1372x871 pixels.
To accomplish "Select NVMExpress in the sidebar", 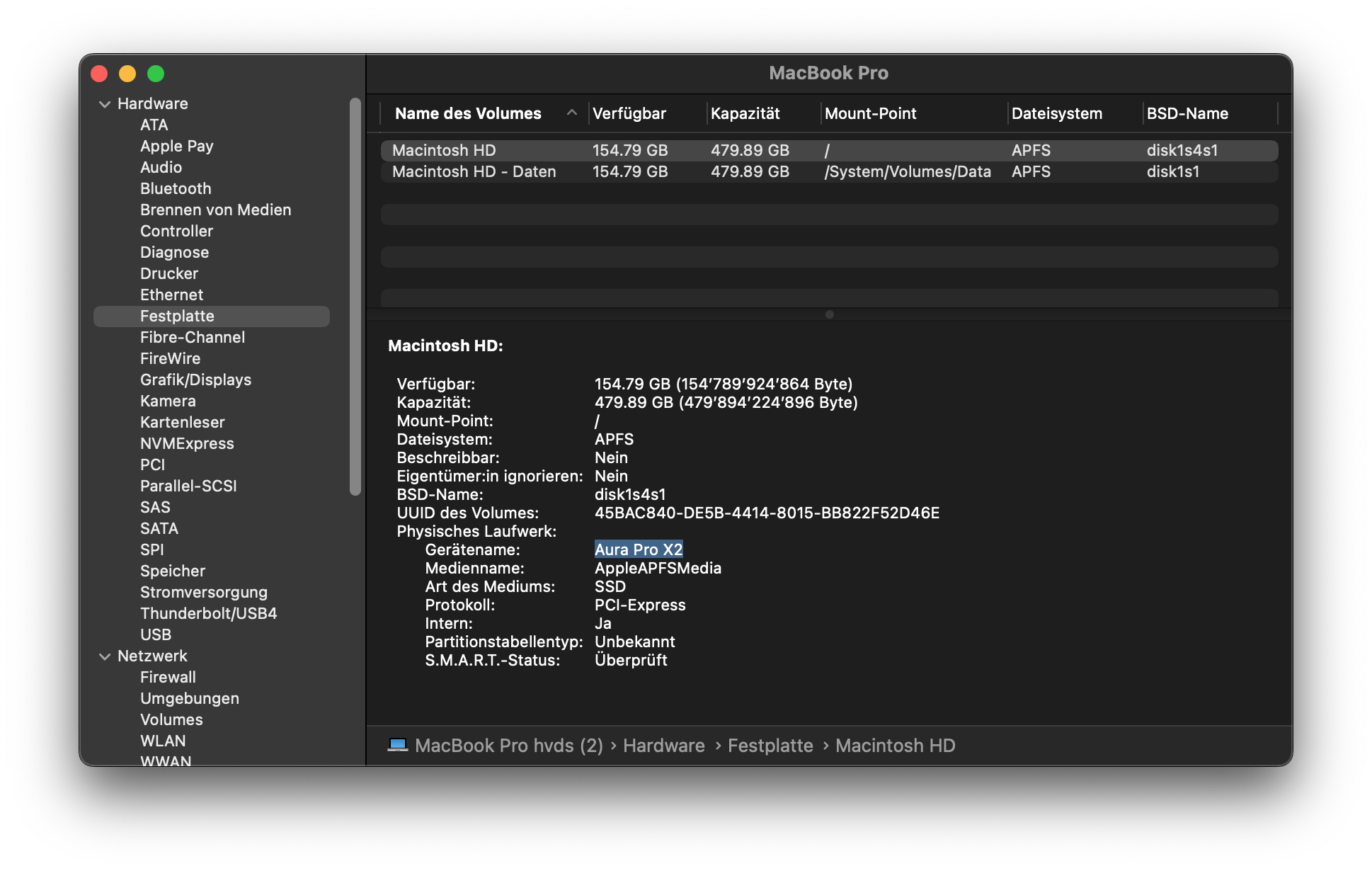I will click(187, 443).
